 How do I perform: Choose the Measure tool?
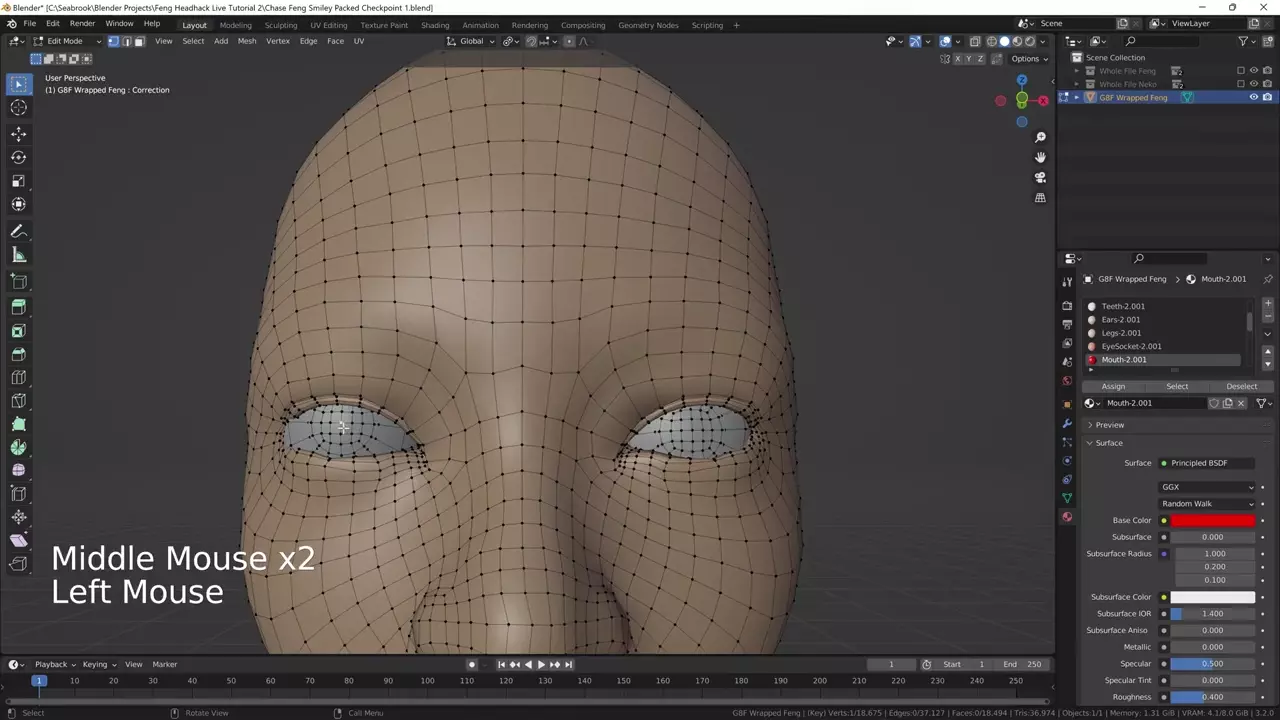18,255
